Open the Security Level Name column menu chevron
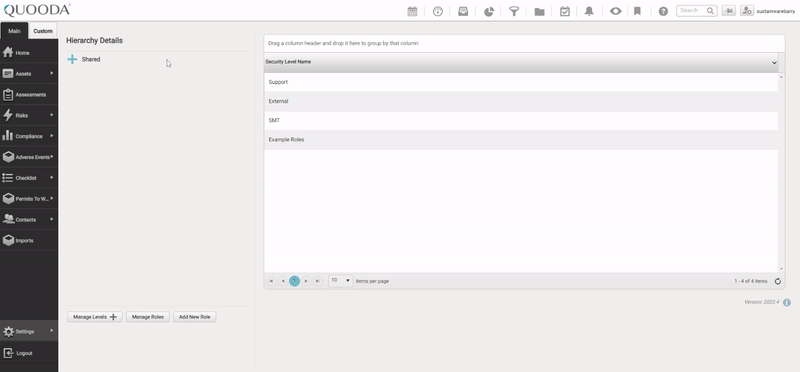800x372 pixels. pyautogui.click(x=774, y=62)
